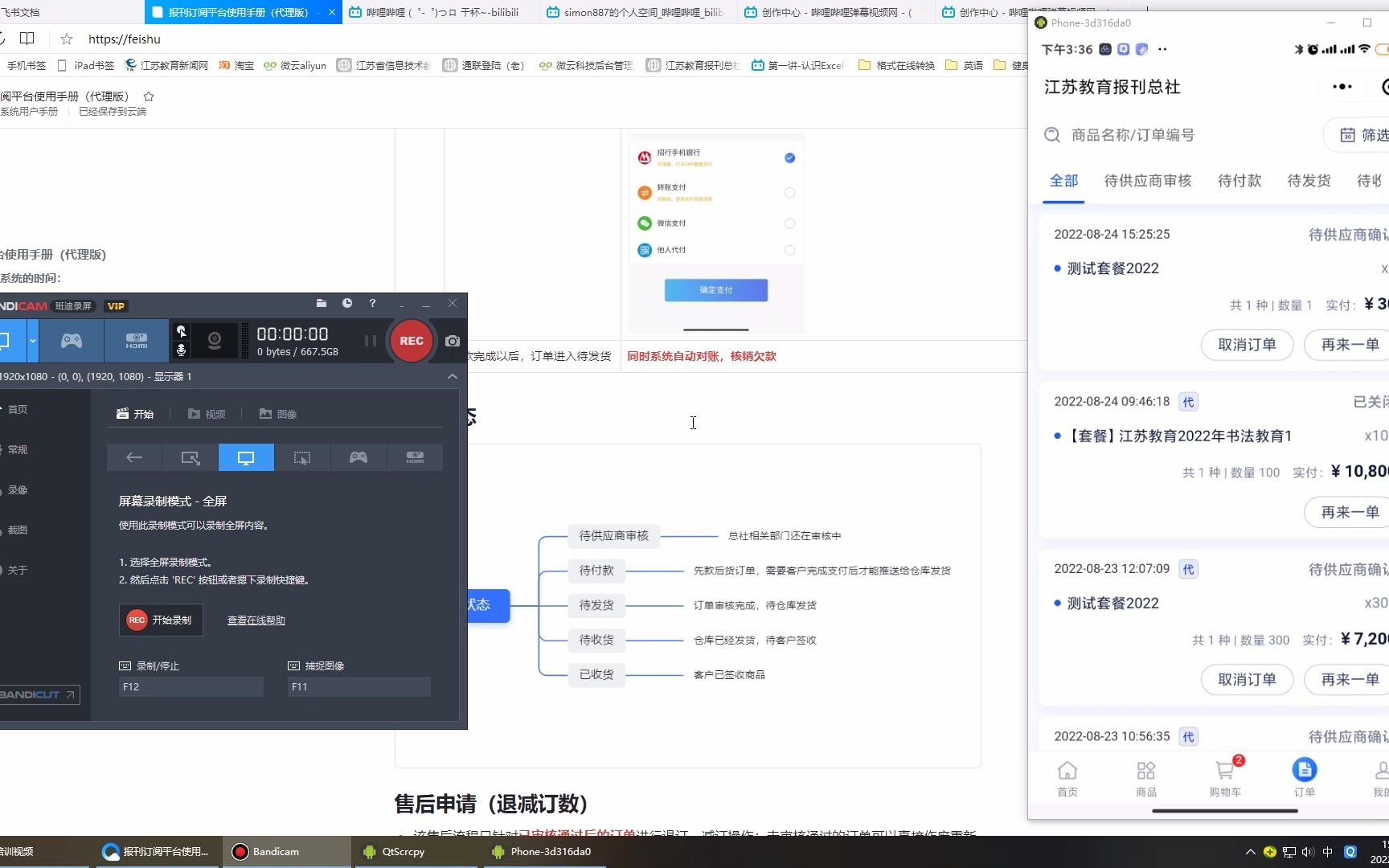Screen dimensions: 1389x868
Task: Toggle the webcam overlay in Bandicam
Action: (215, 341)
